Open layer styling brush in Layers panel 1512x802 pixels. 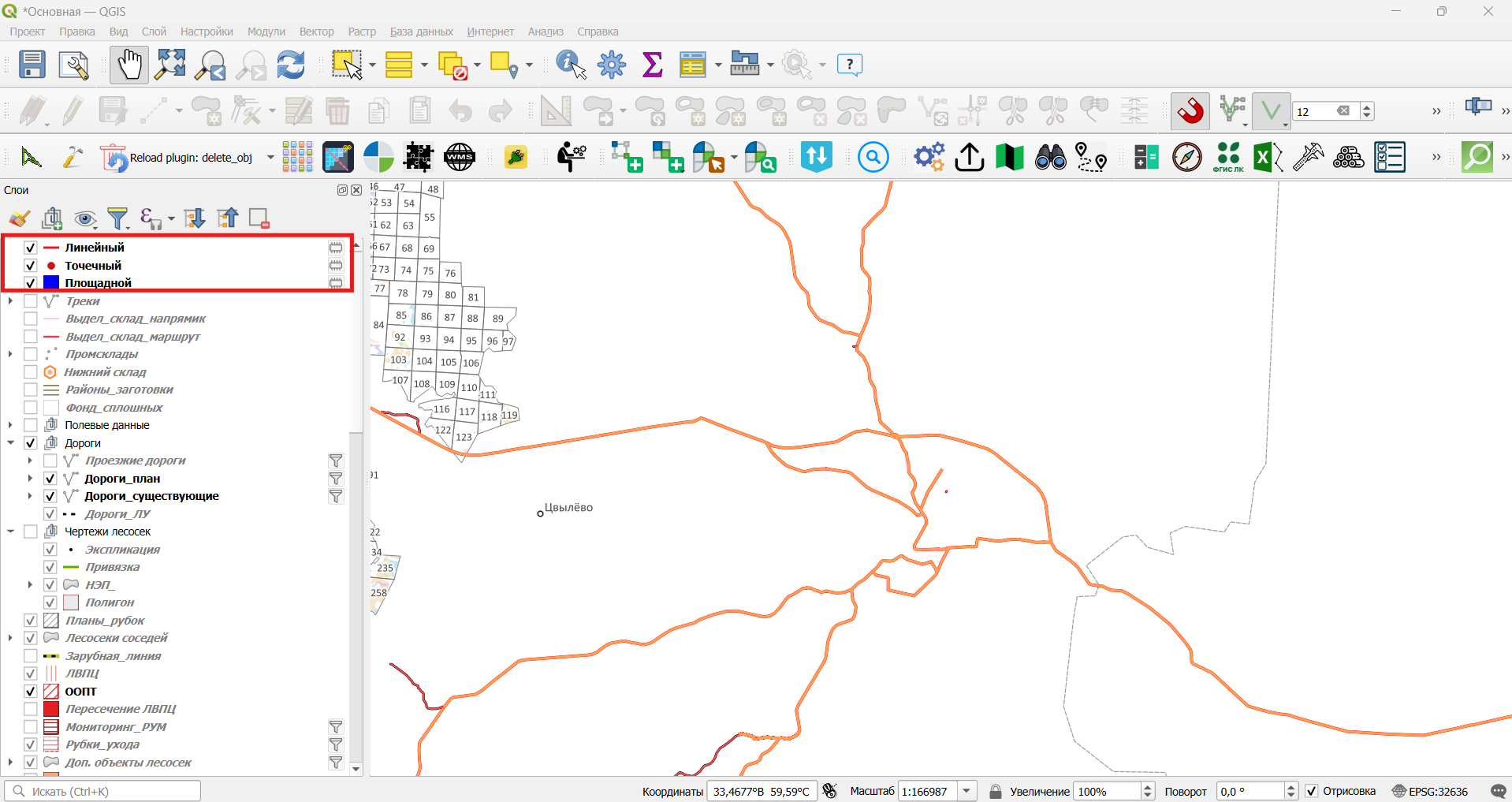20,218
